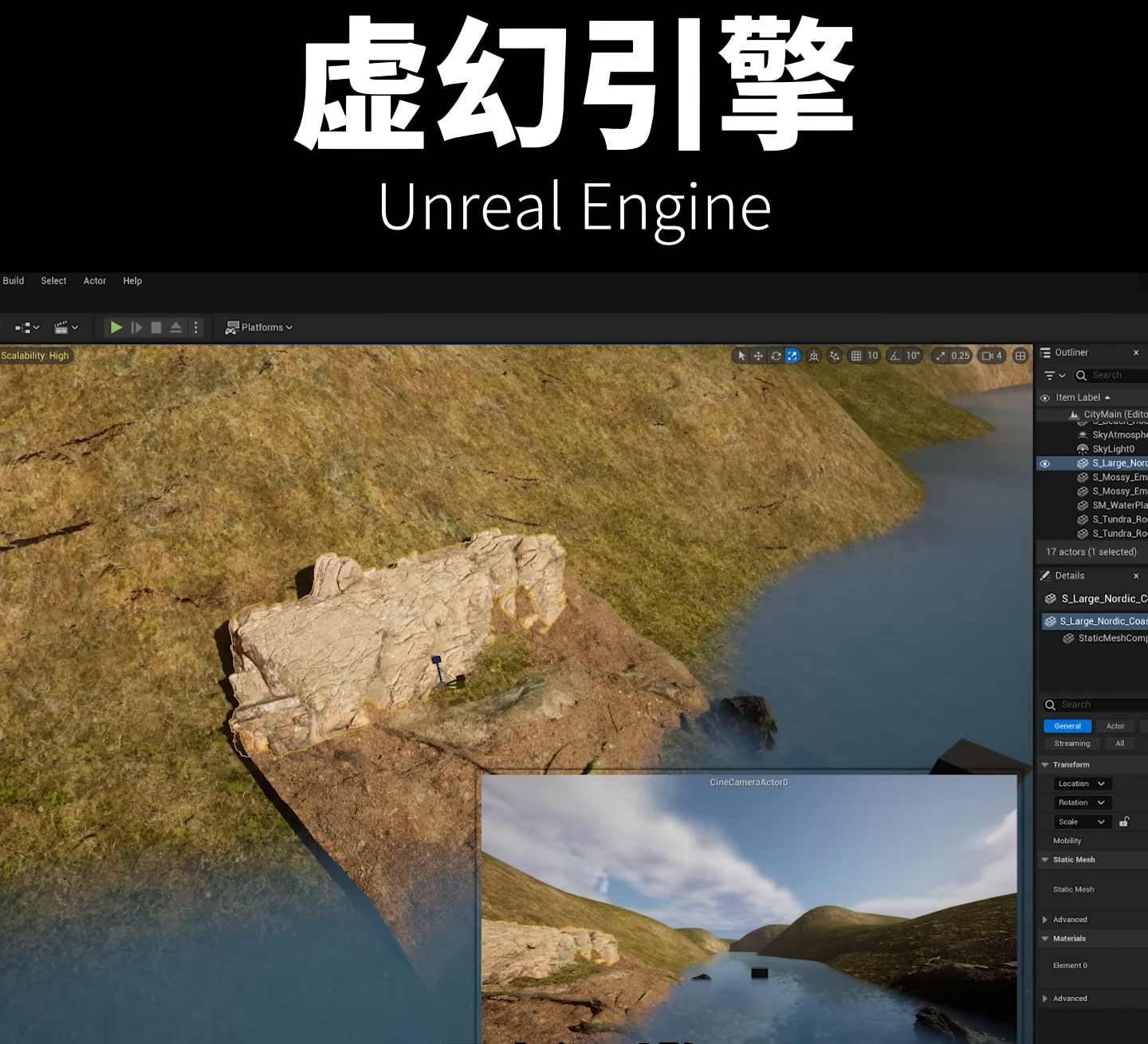Select S_Large_Nordic row in Outliner

tap(1092, 464)
